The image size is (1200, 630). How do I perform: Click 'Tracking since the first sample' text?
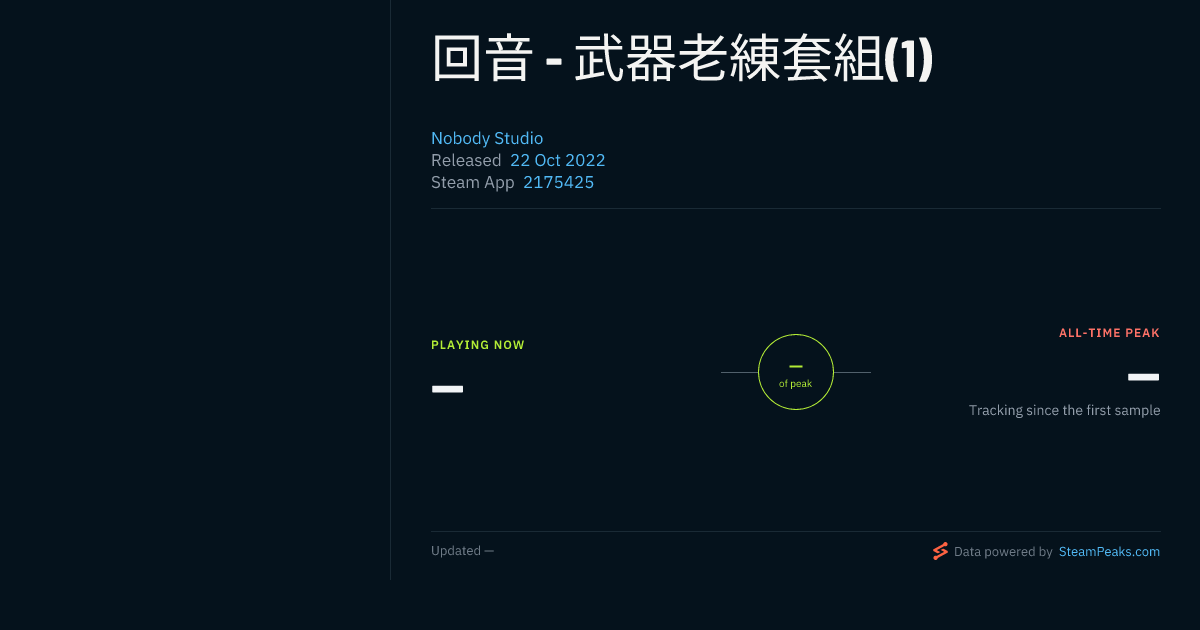(x=1064, y=410)
